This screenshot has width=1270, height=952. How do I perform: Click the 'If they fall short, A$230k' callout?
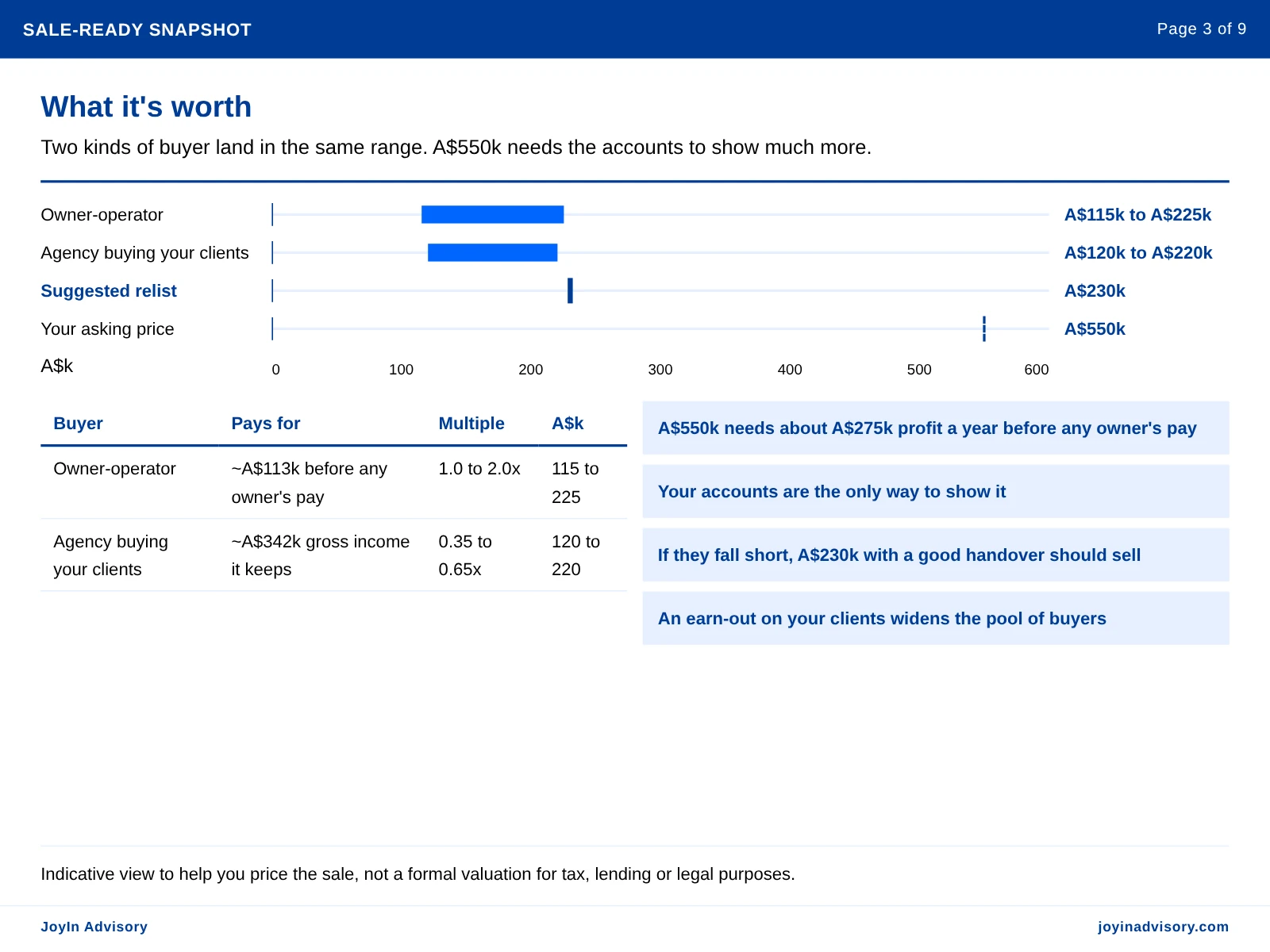pos(936,555)
